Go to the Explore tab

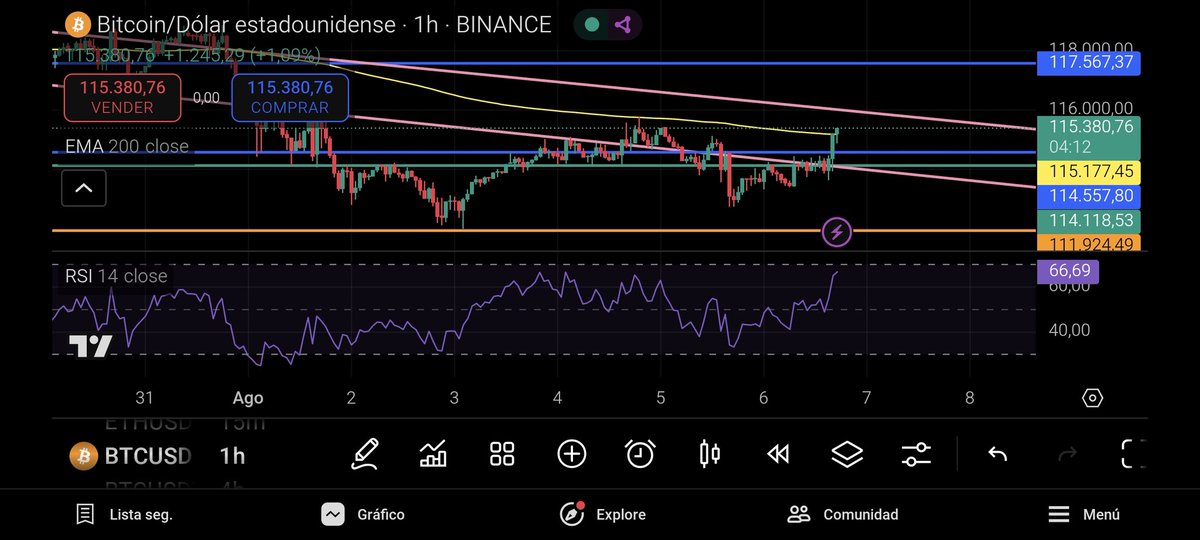point(602,515)
